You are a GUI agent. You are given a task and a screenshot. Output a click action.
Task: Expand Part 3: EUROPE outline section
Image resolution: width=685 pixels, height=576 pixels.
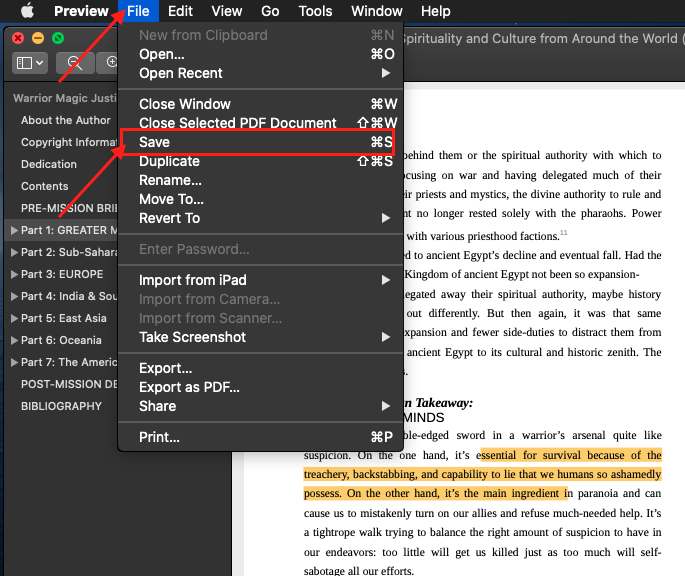(14, 274)
